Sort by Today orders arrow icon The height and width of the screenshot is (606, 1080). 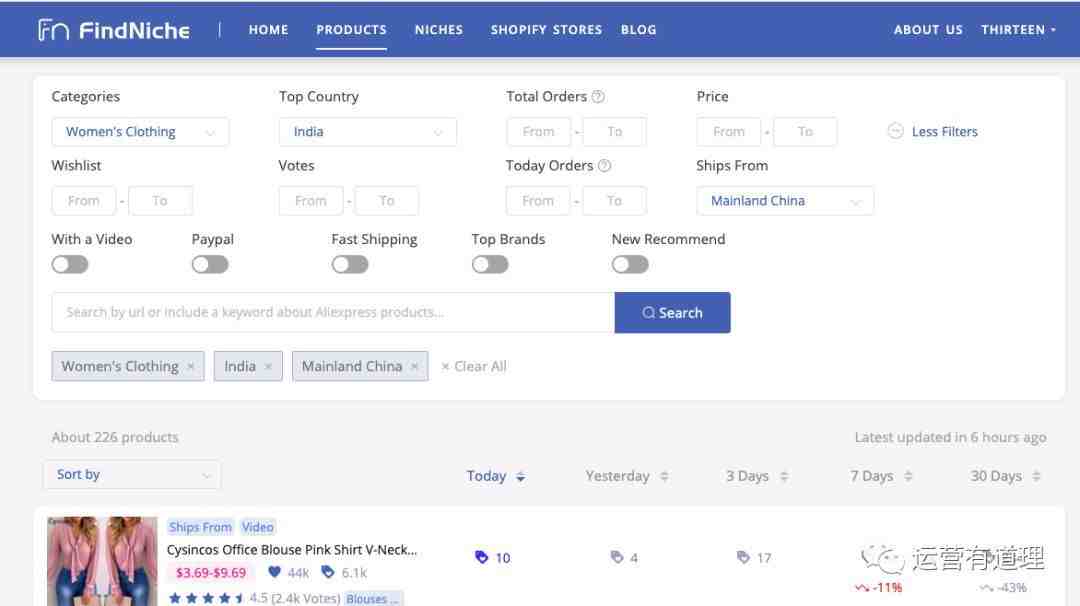521,476
